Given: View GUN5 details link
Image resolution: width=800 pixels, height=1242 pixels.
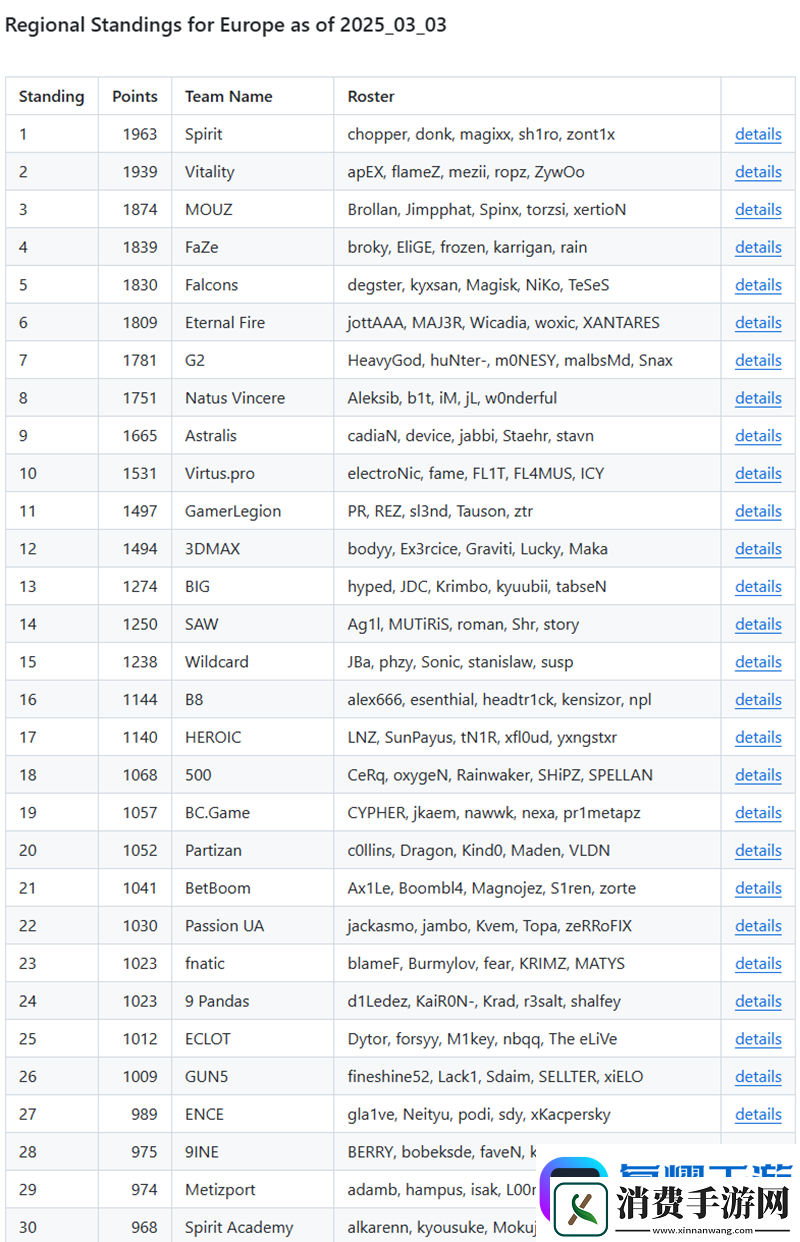Looking at the screenshot, I should [x=758, y=1077].
